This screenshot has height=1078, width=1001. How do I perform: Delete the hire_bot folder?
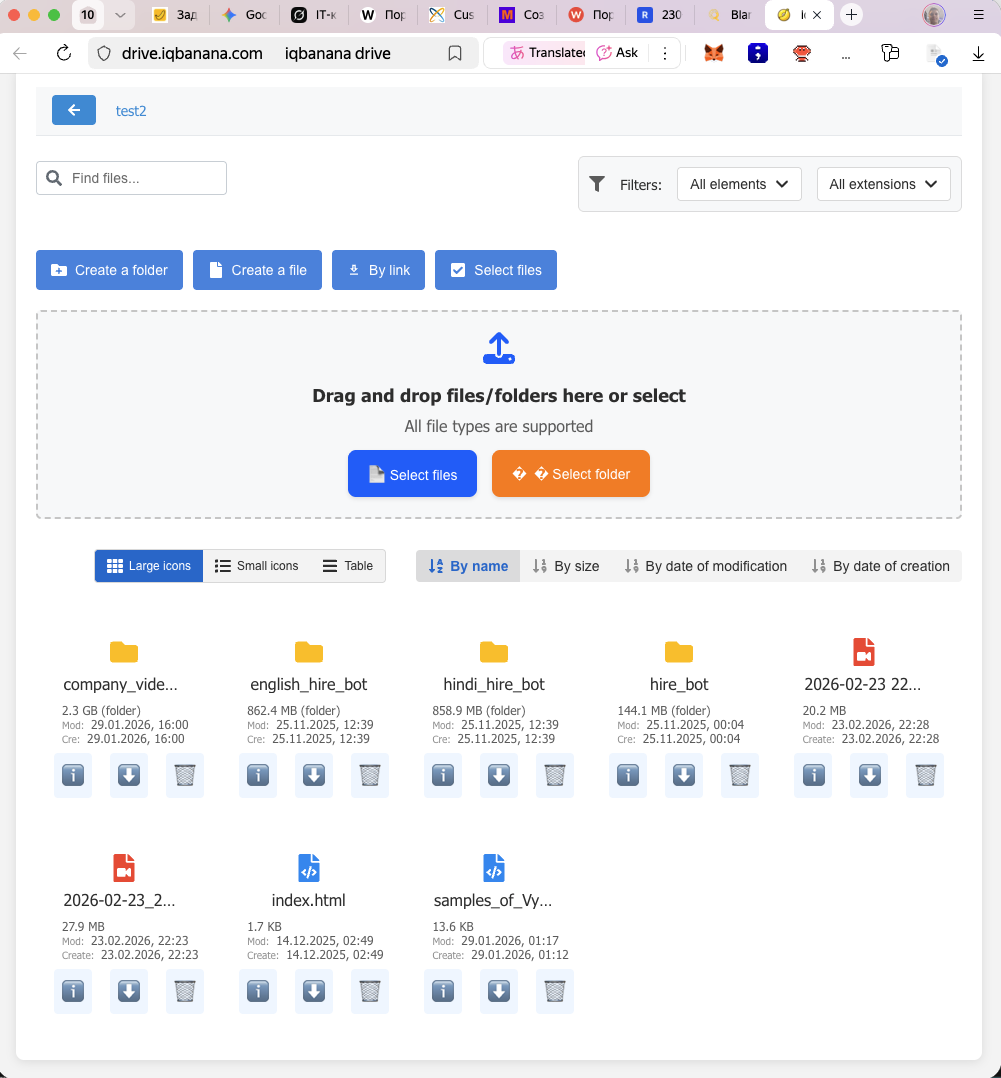click(x=740, y=776)
